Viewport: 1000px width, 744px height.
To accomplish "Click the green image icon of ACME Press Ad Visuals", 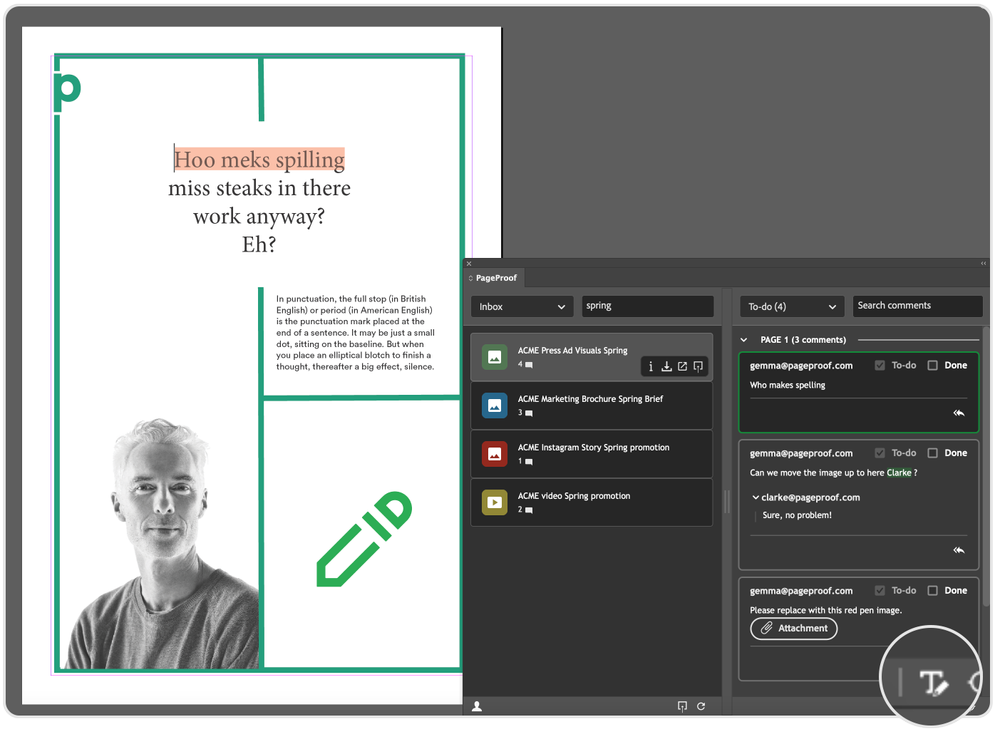I will pos(494,357).
